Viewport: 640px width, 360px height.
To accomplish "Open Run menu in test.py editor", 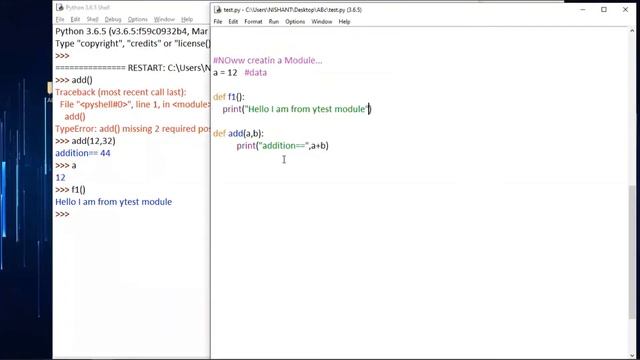I will click(x=273, y=22).
